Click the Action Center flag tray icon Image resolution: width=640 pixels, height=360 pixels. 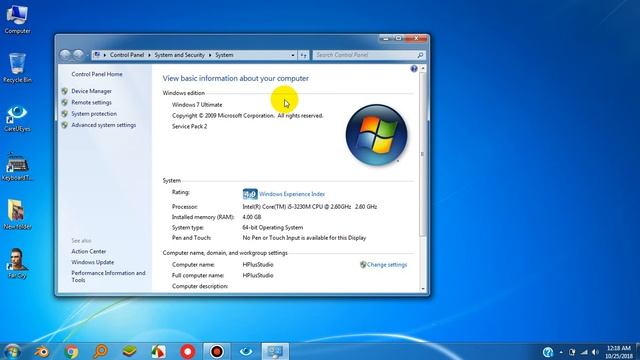[572, 352]
